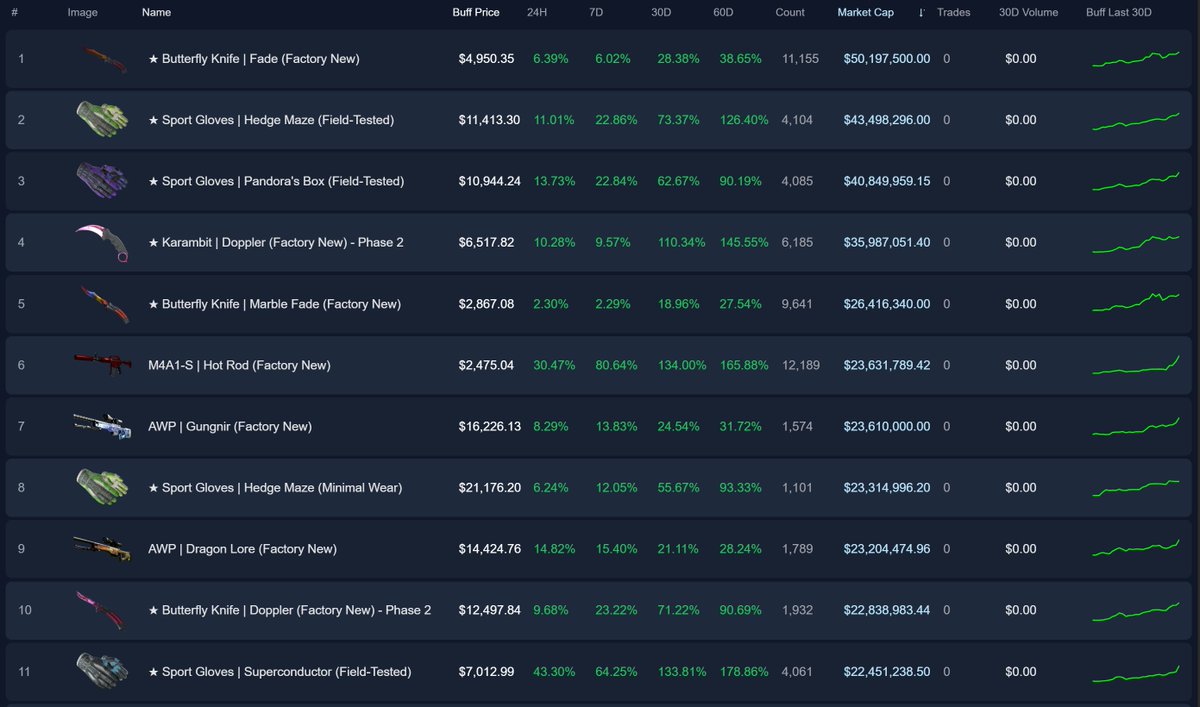Open Superconductor gloves thumbnail
Viewport: 1200px width, 707px height.
click(x=101, y=671)
